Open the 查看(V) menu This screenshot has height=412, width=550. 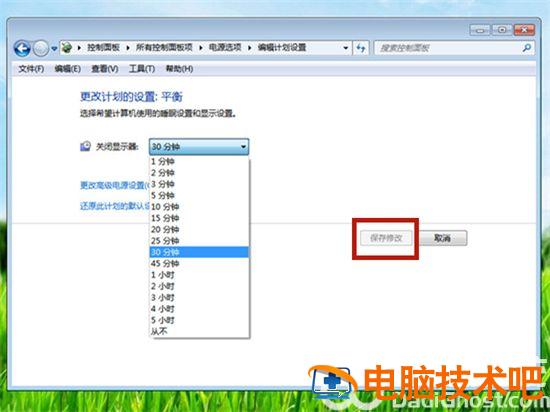coord(105,69)
